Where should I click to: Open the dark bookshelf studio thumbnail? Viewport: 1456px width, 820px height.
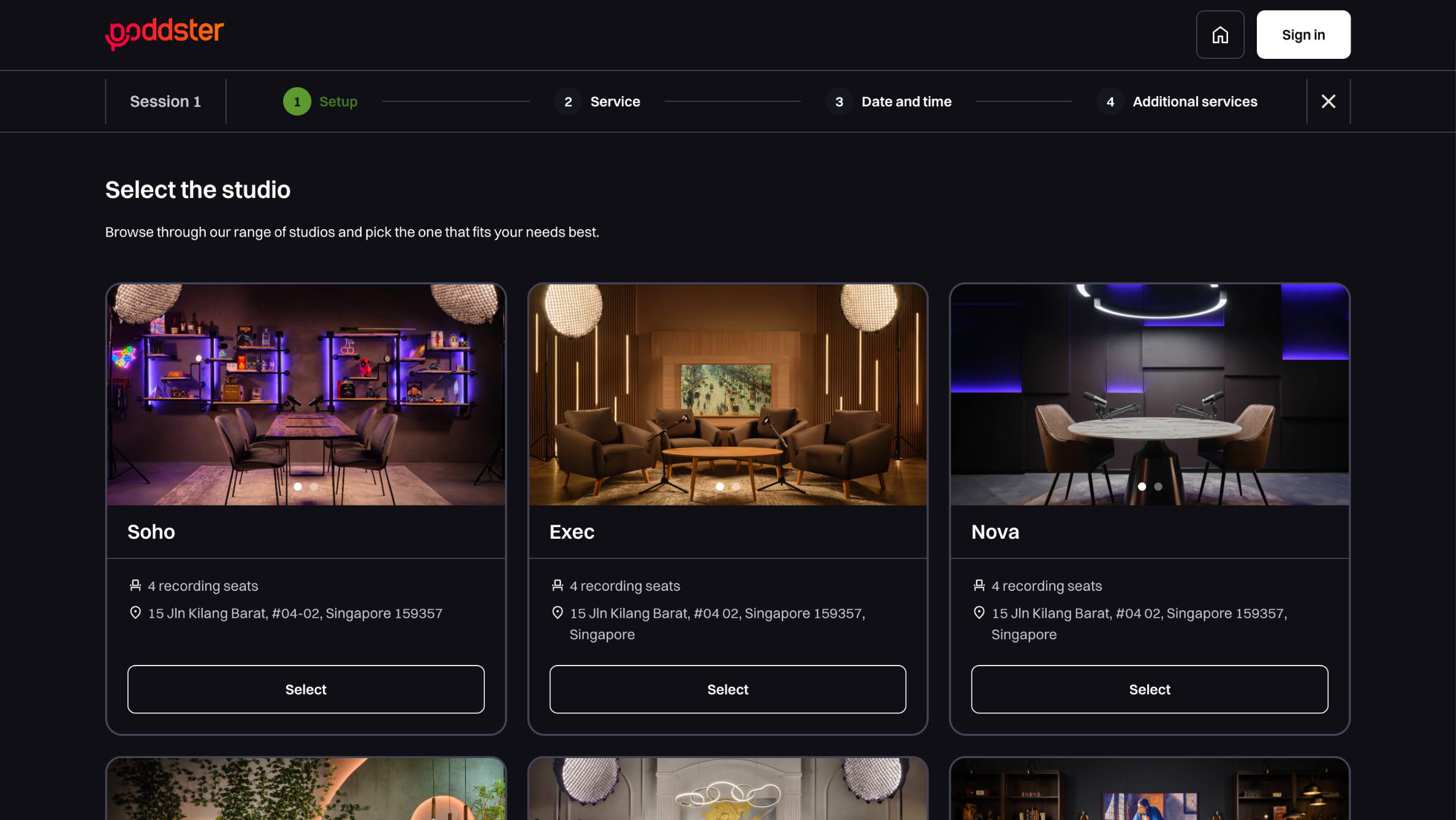click(x=1149, y=789)
